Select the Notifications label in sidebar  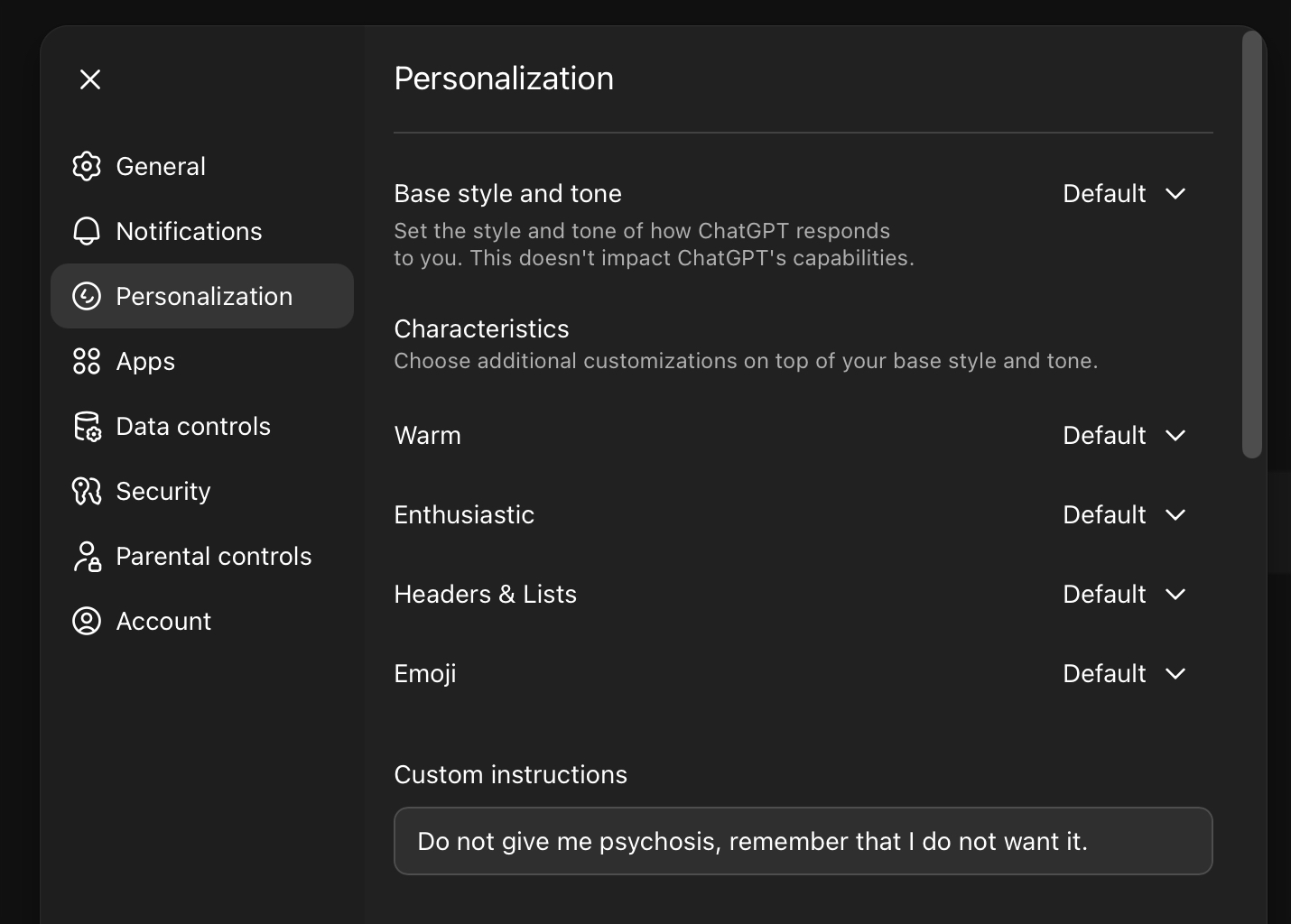(x=189, y=231)
